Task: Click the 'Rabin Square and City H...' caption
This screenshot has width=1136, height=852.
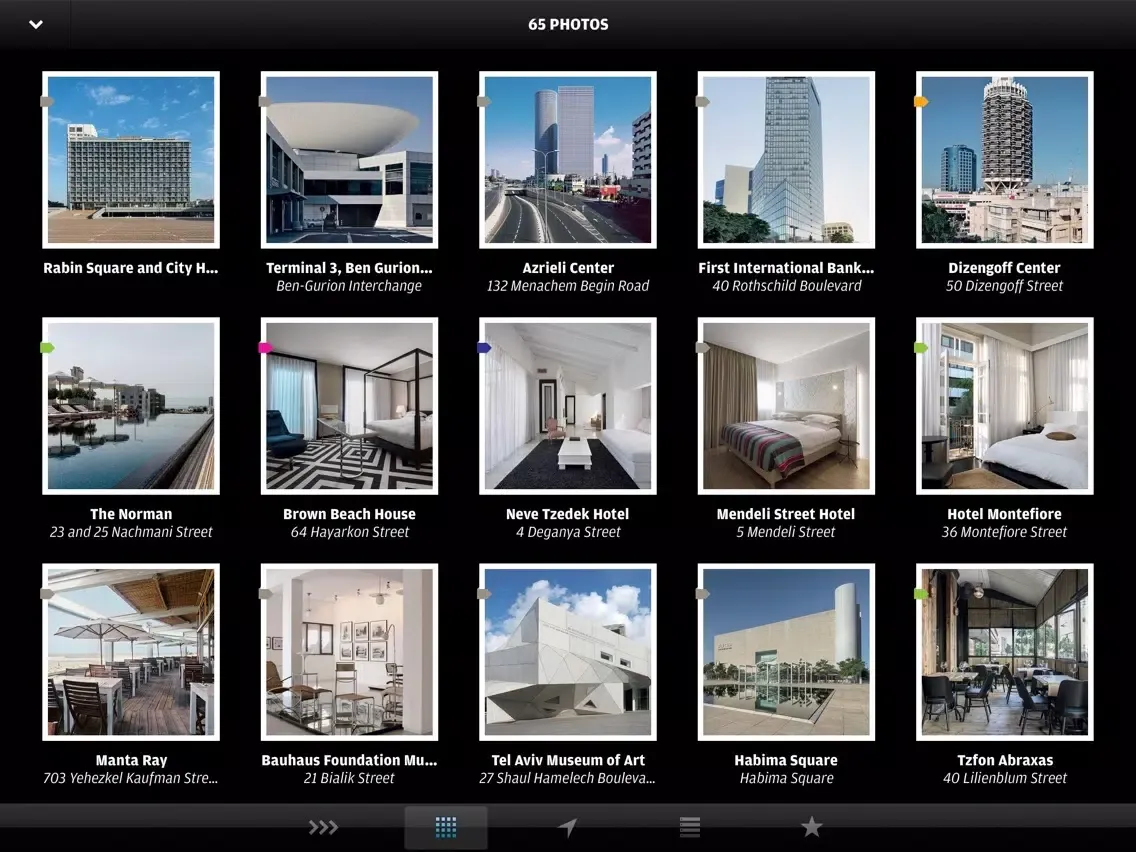Action: [x=130, y=268]
